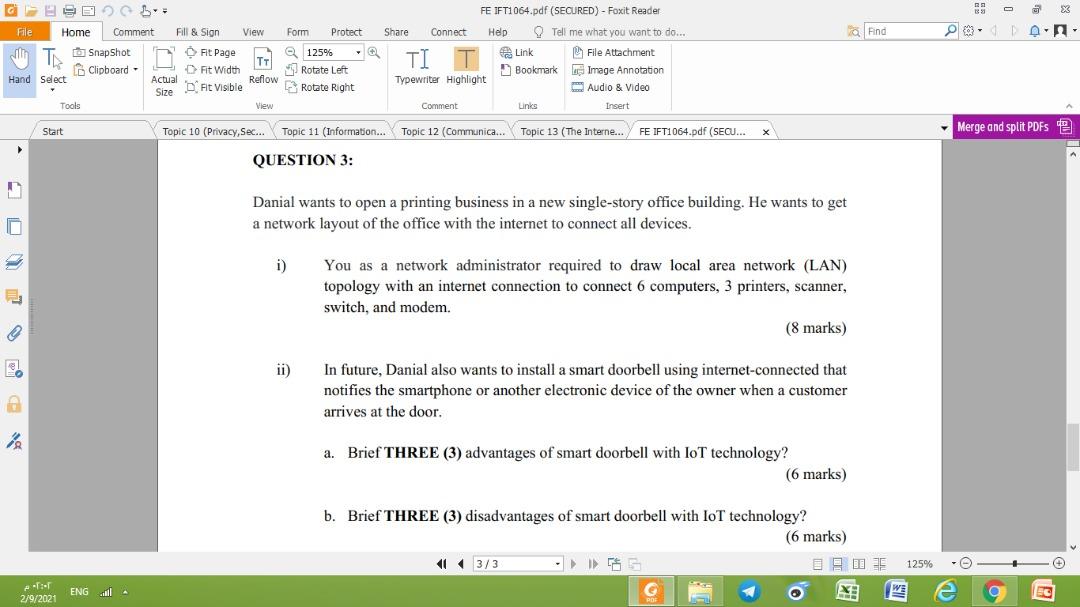Select the Highlight tool
The width and height of the screenshot is (1080, 607).
pyautogui.click(x=466, y=67)
